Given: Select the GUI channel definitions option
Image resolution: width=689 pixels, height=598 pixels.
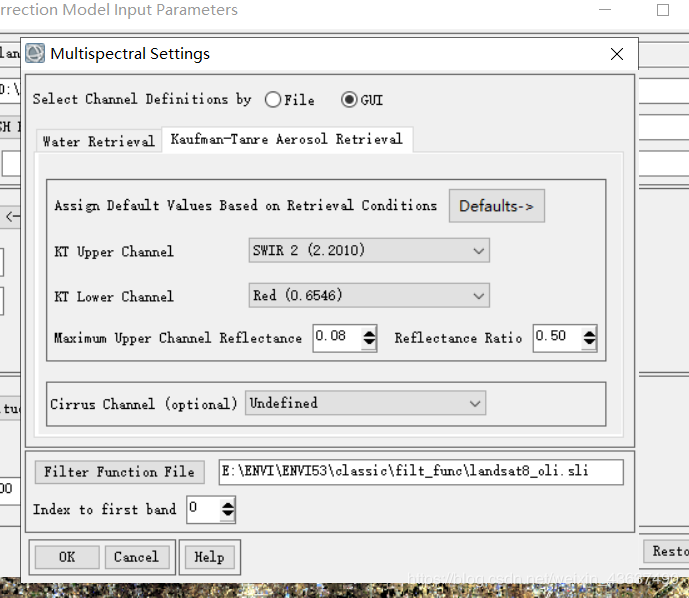Looking at the screenshot, I should (349, 100).
